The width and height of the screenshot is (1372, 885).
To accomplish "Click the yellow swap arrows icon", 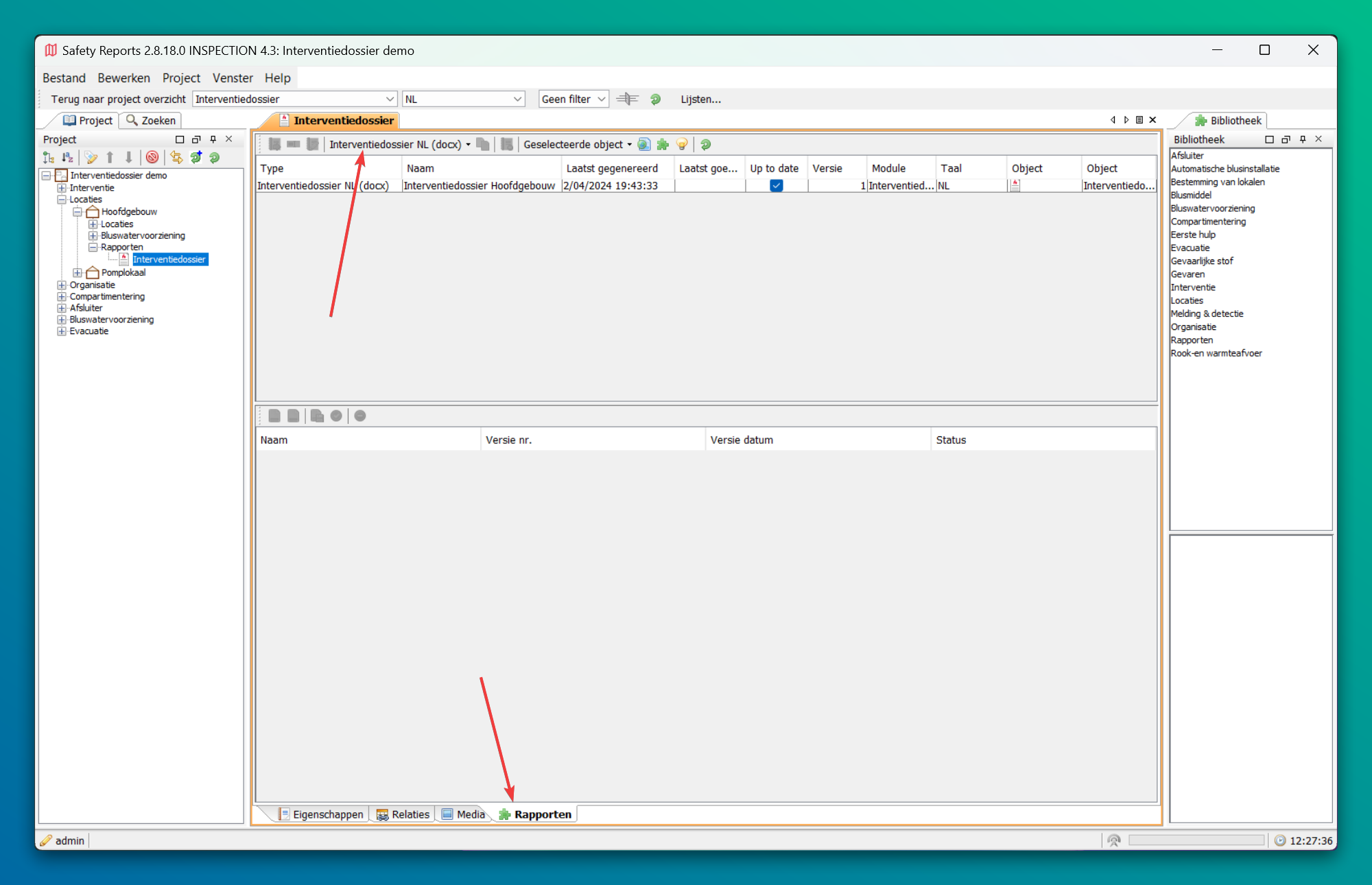I will coord(176,158).
